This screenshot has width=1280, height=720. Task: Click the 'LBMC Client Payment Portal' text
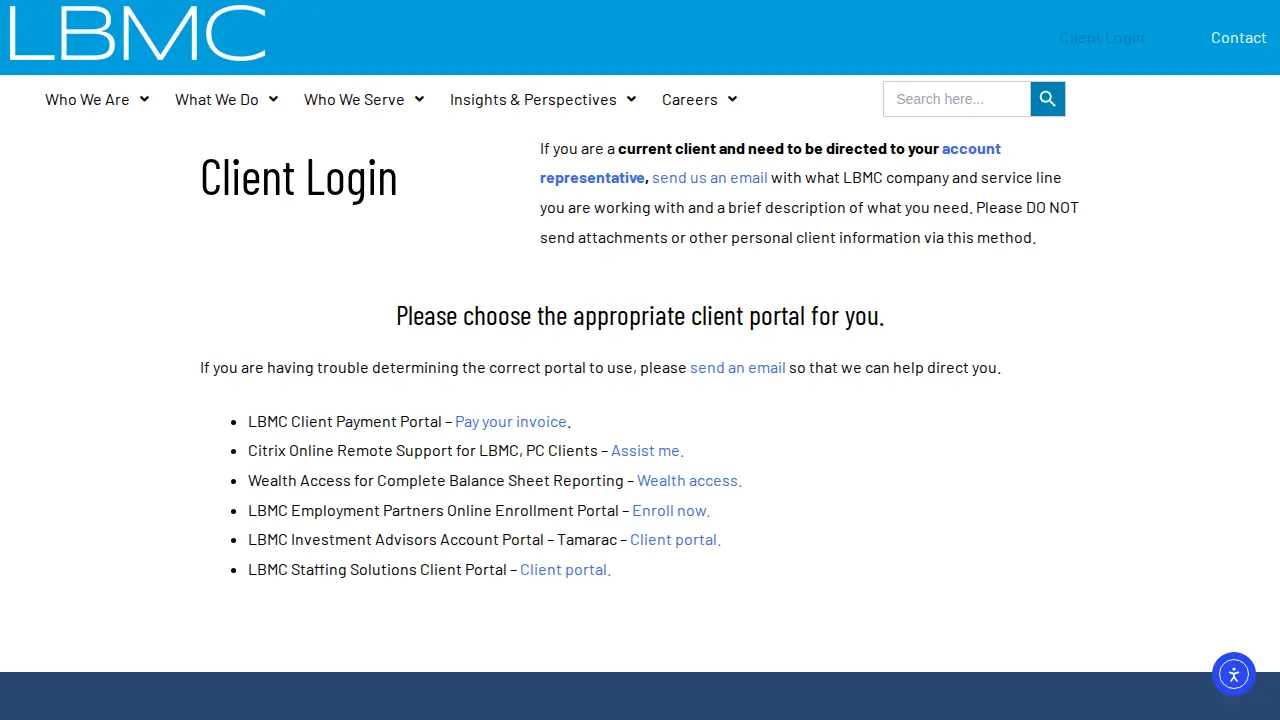click(345, 422)
